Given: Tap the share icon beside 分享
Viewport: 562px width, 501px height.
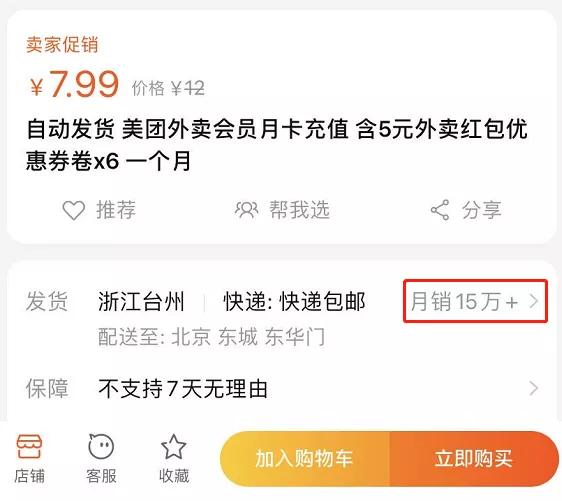Looking at the screenshot, I should 440,210.
